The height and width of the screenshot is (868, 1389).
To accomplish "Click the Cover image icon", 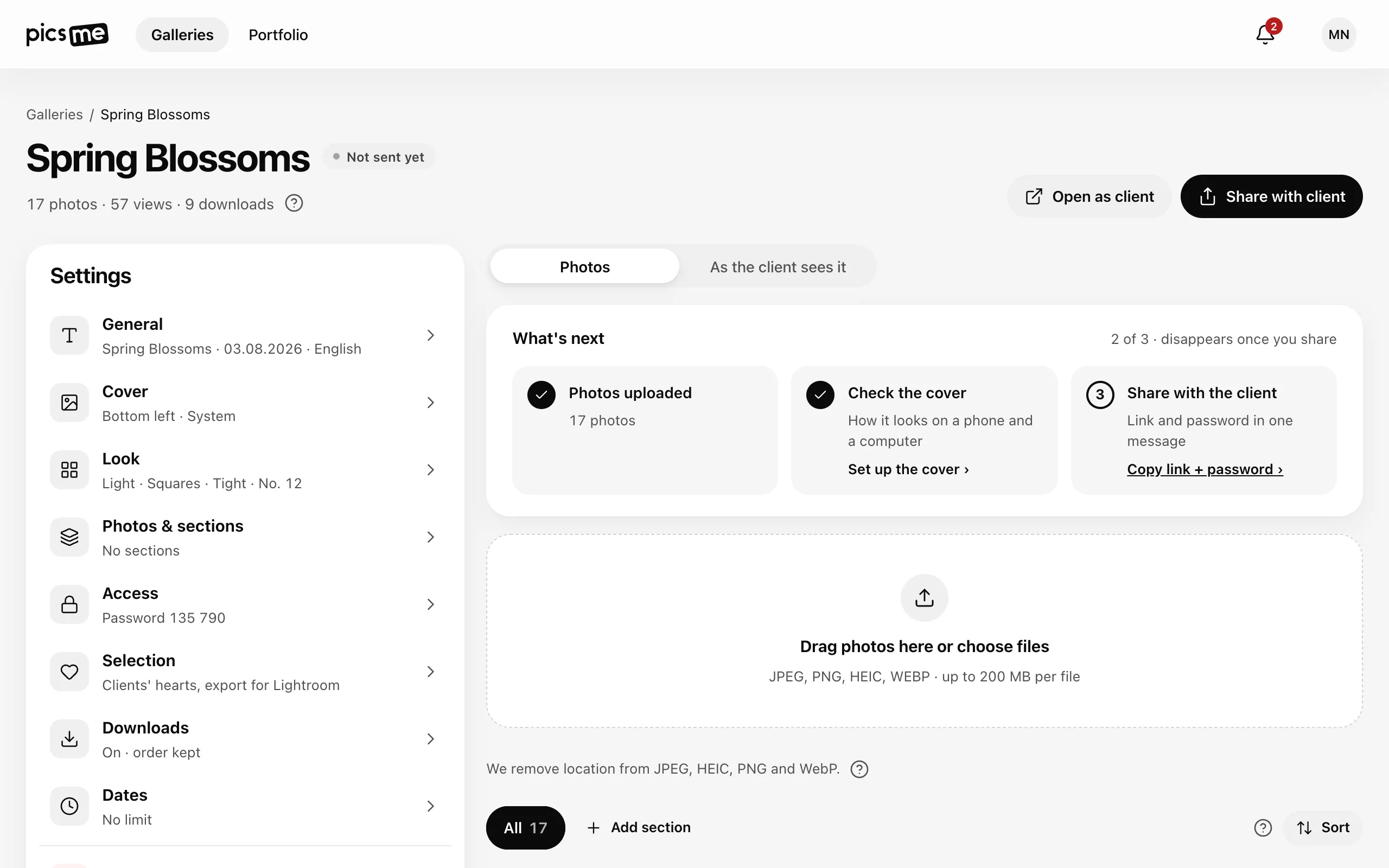I will 69,403.
